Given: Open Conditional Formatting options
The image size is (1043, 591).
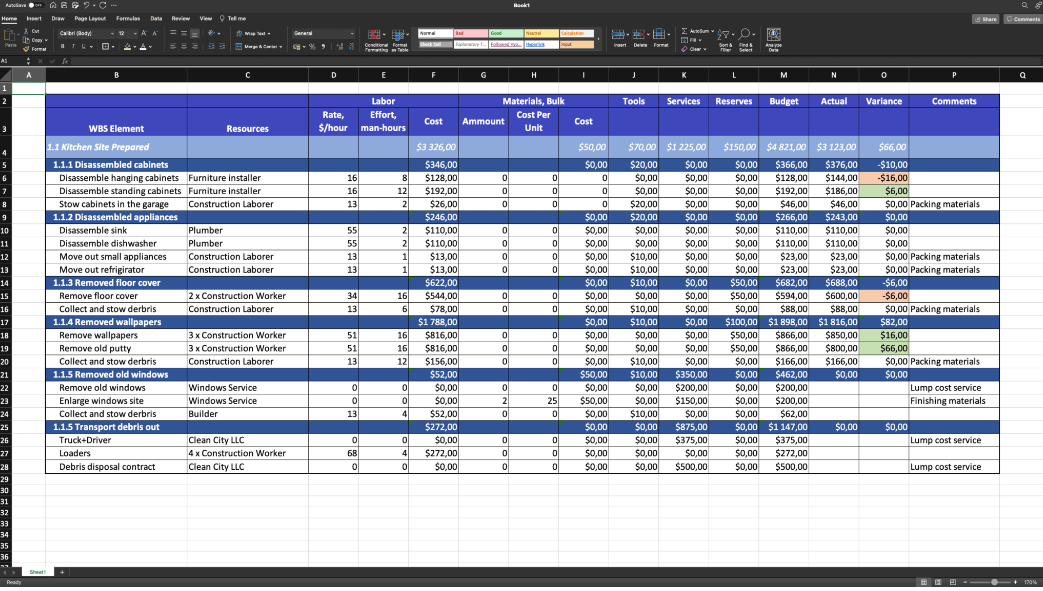Looking at the screenshot, I should click(375, 40).
